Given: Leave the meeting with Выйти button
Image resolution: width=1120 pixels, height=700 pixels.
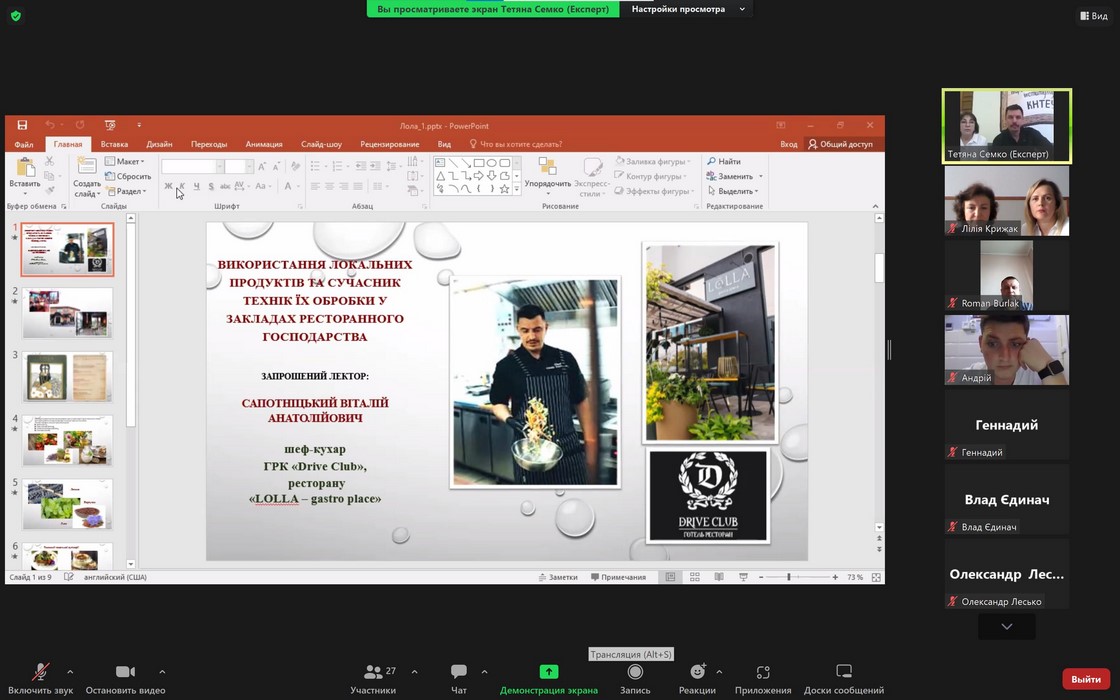Looking at the screenshot, I should pos(1086,679).
